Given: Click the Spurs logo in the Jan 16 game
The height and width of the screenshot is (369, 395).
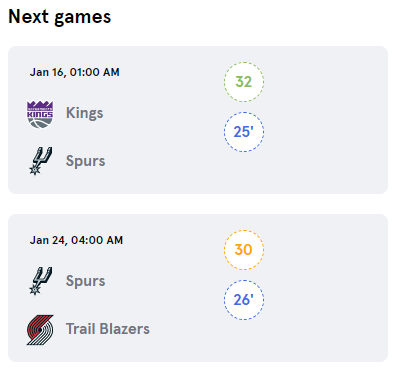Looking at the screenshot, I should tap(40, 161).
